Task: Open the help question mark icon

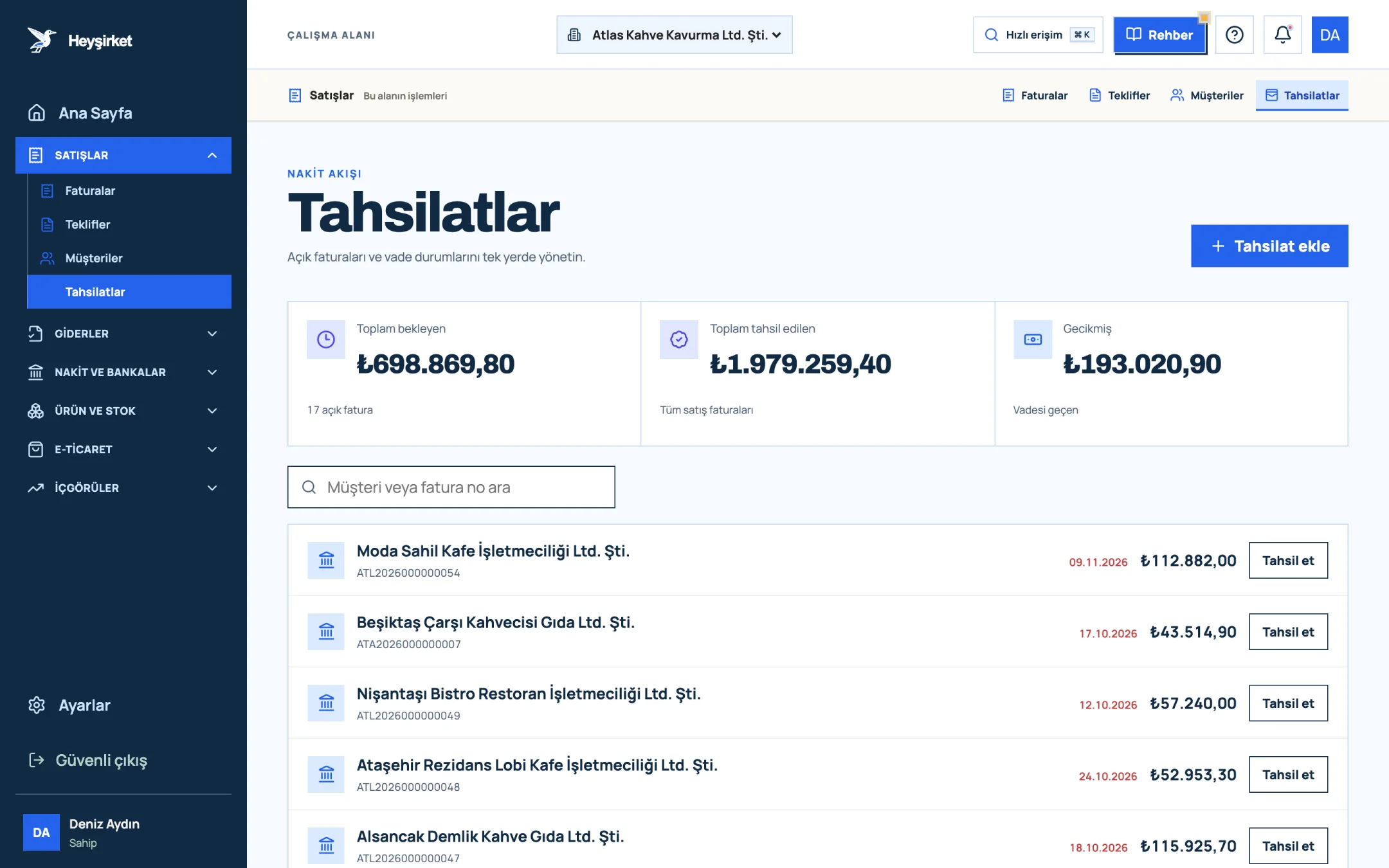Action: pos(1234,35)
